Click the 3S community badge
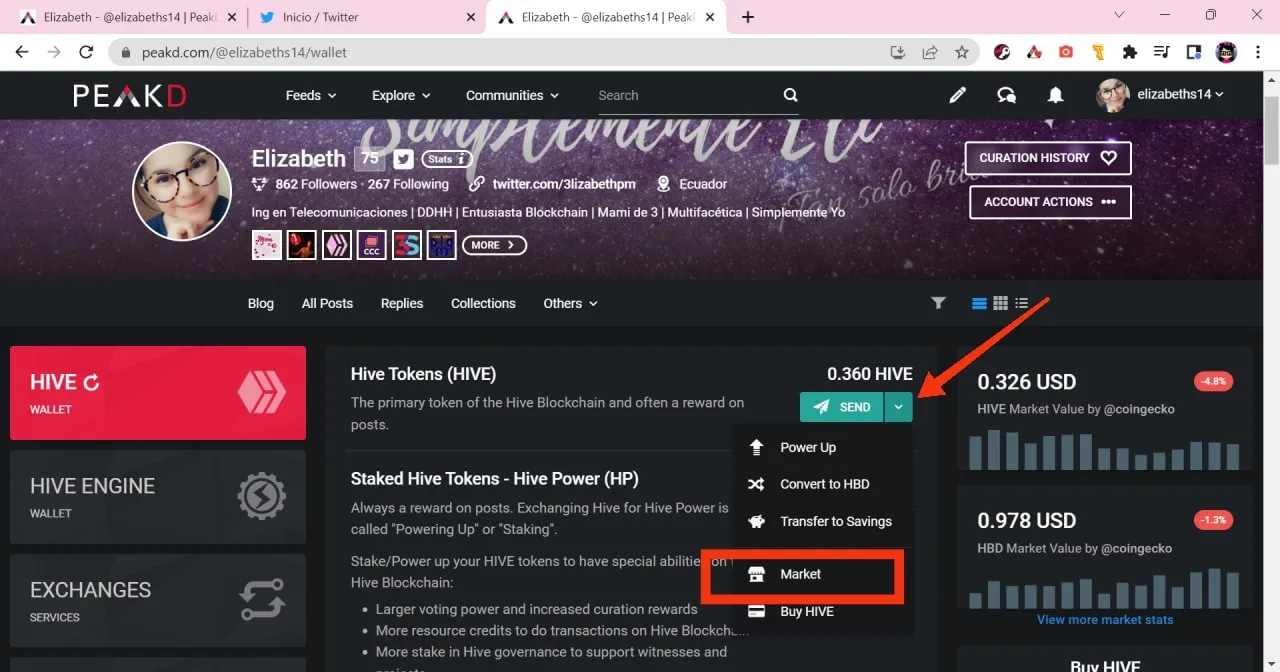1280x672 pixels. (406, 245)
